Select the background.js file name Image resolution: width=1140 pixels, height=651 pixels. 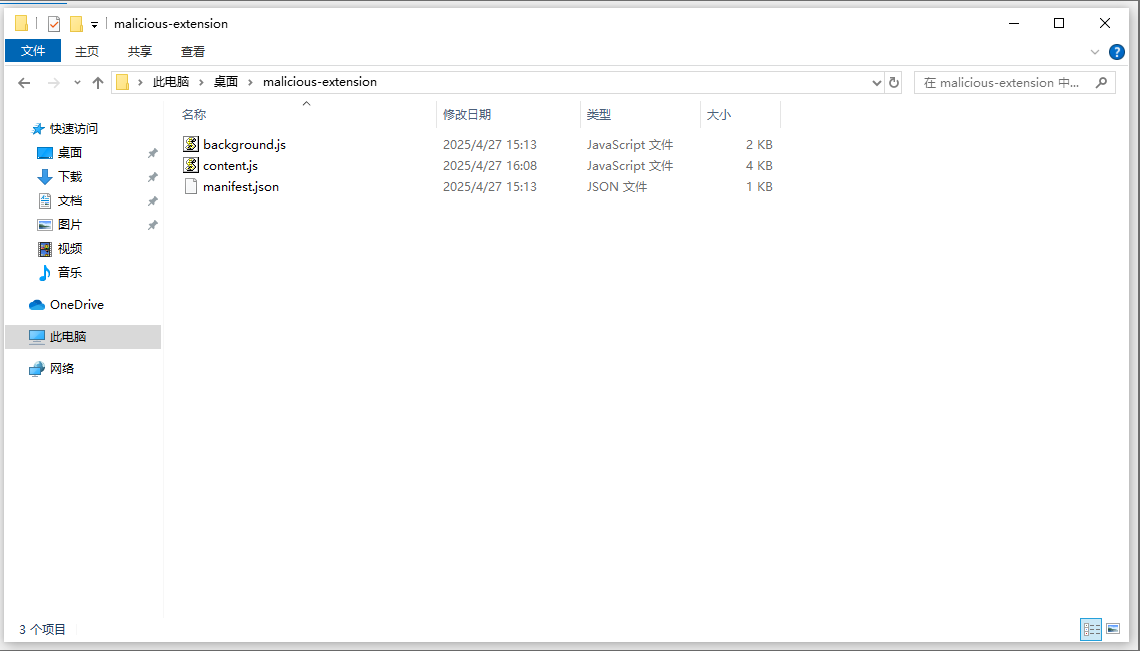pos(244,145)
